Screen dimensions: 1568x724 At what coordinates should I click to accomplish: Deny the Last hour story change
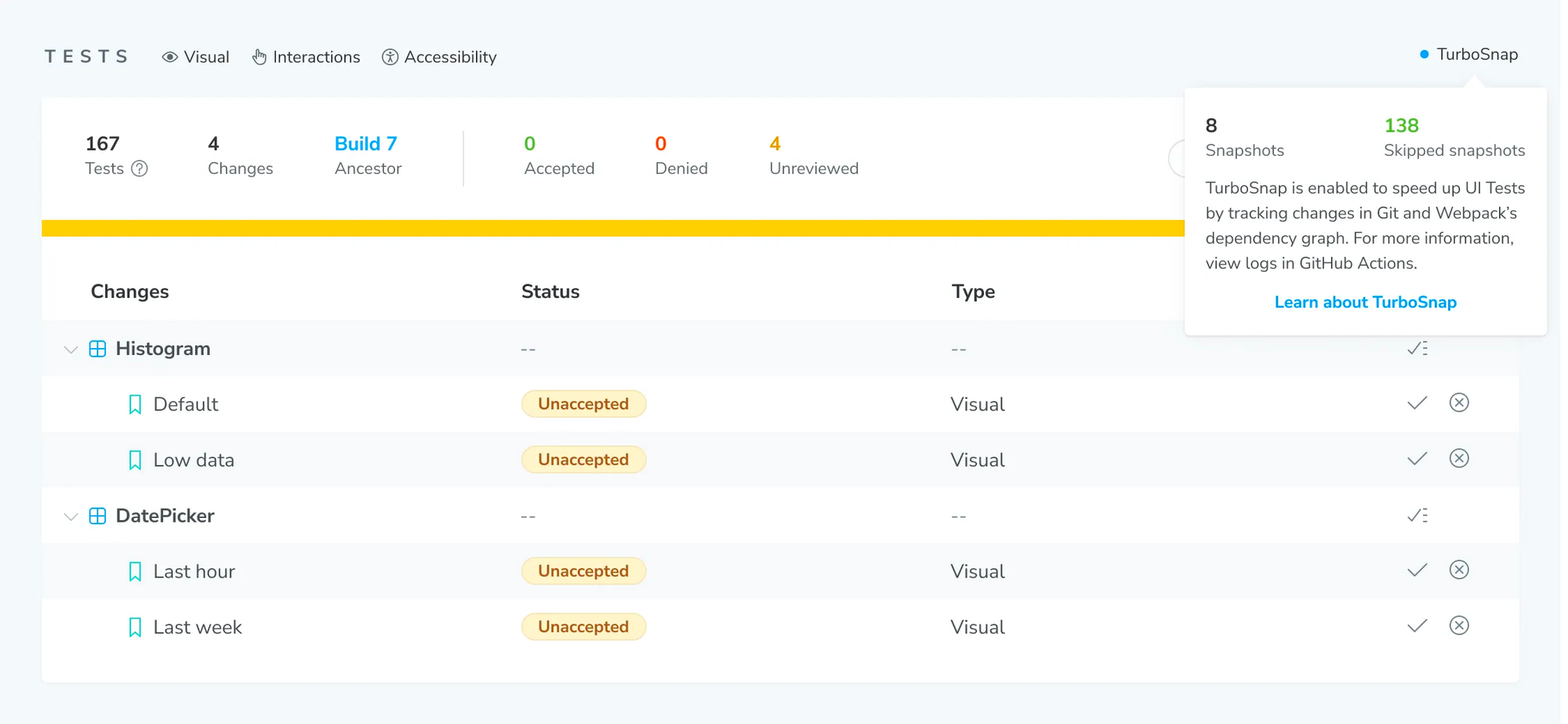point(1459,570)
